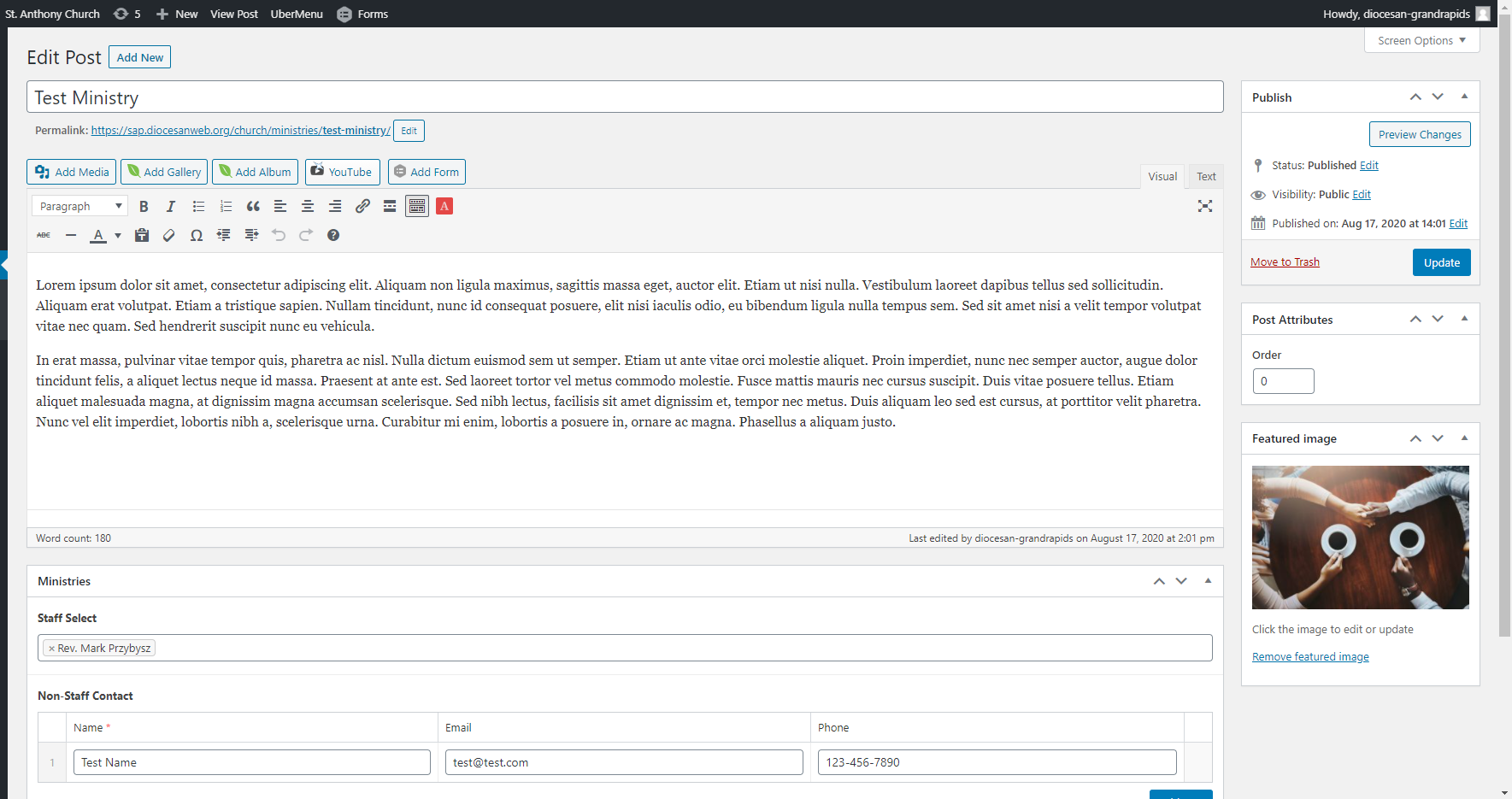The height and width of the screenshot is (799, 1512).
Task: Click the insert/edit link icon
Action: tap(362, 206)
